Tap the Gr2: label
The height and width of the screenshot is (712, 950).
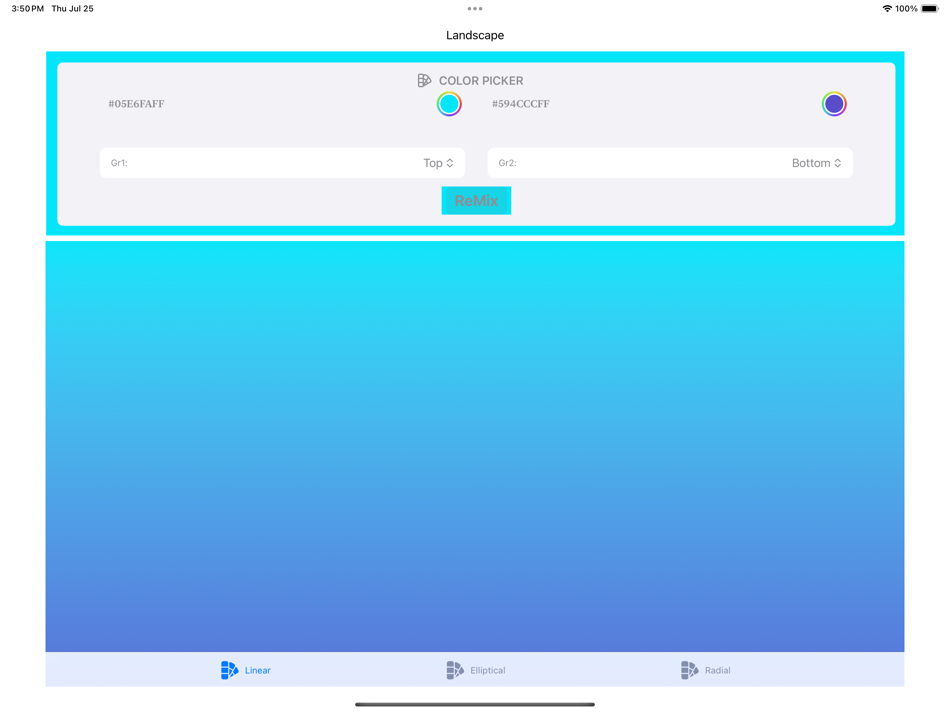click(x=507, y=163)
